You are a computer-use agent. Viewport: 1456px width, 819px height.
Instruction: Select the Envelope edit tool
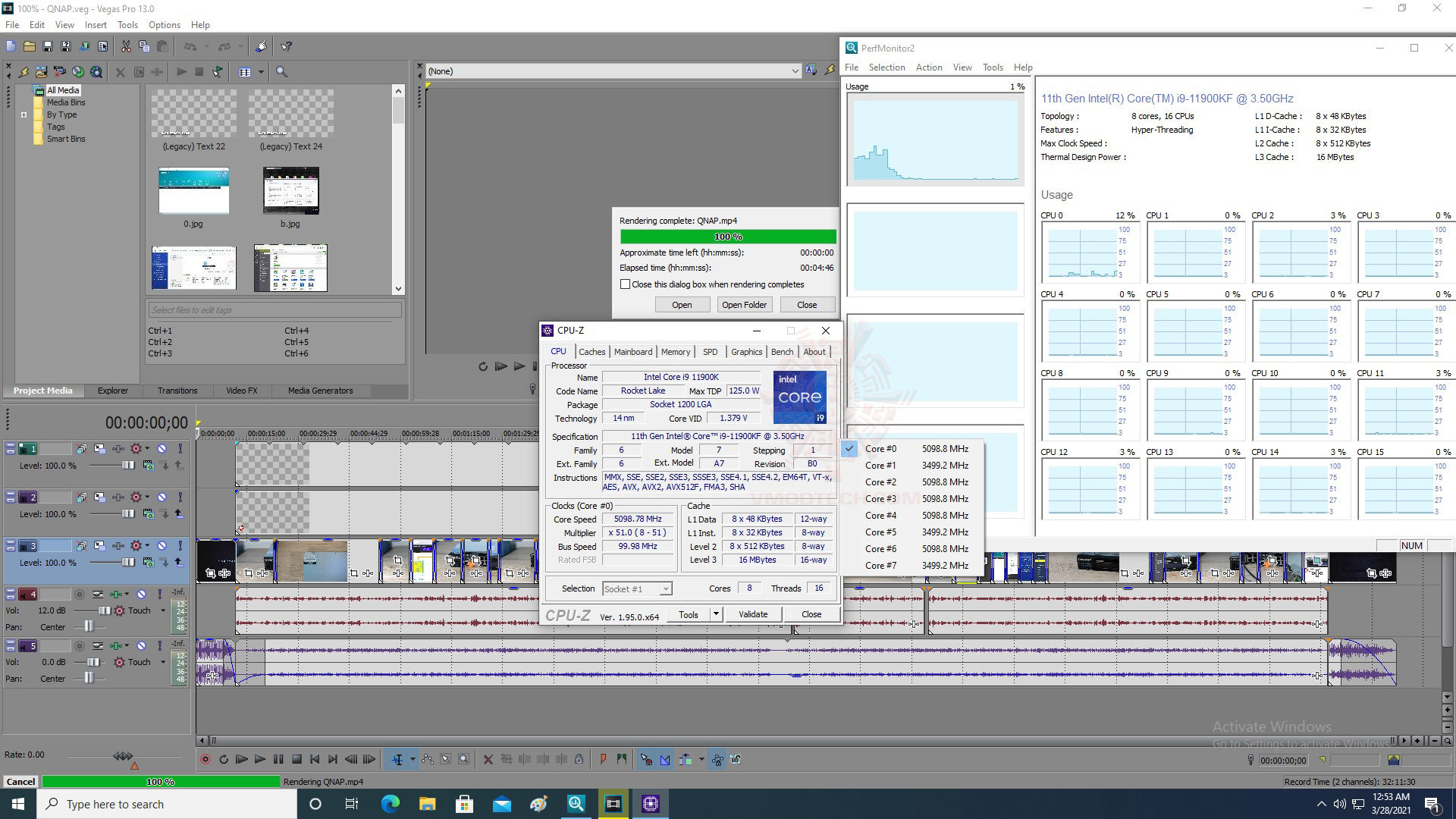[x=428, y=759]
